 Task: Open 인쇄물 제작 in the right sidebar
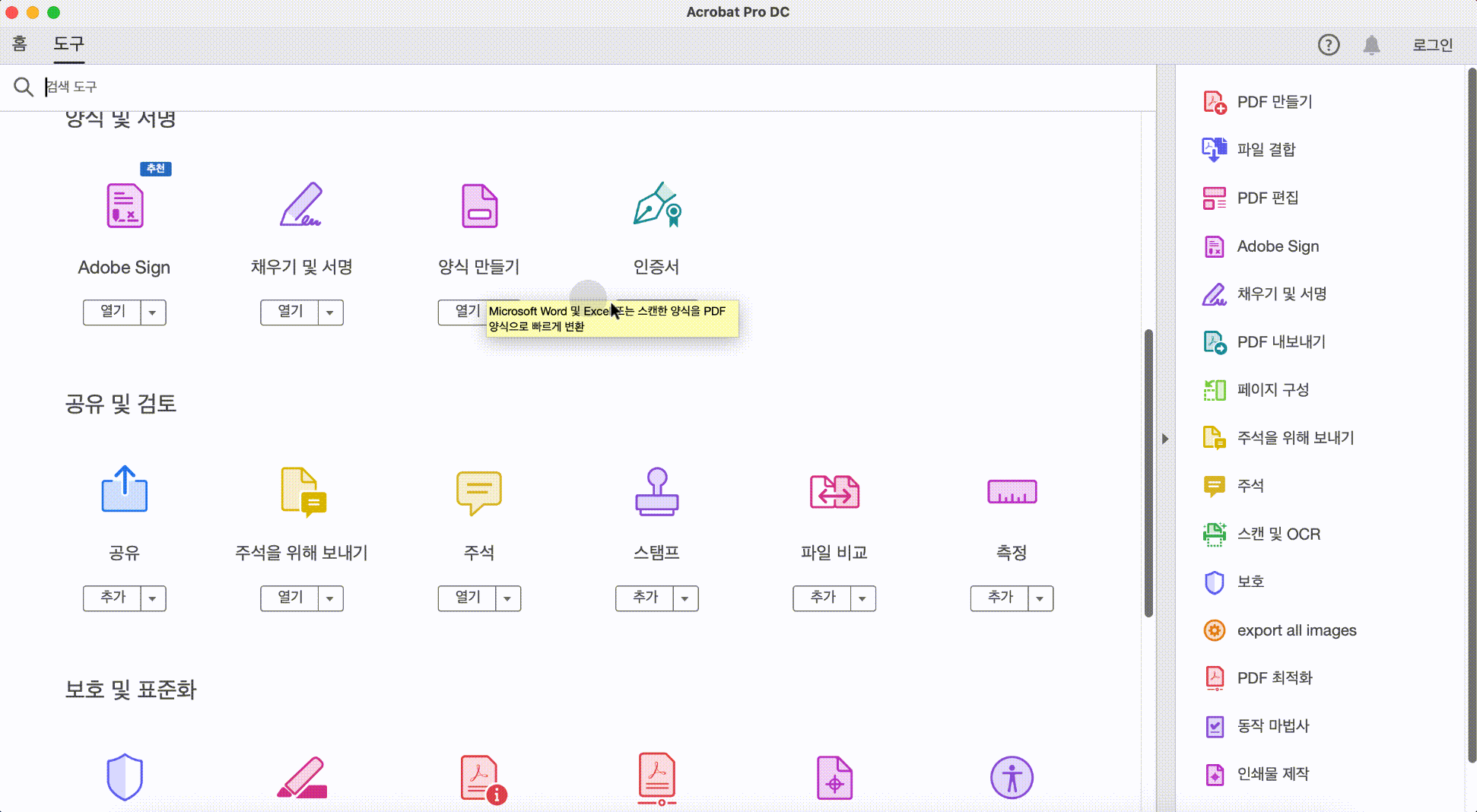point(1256,774)
